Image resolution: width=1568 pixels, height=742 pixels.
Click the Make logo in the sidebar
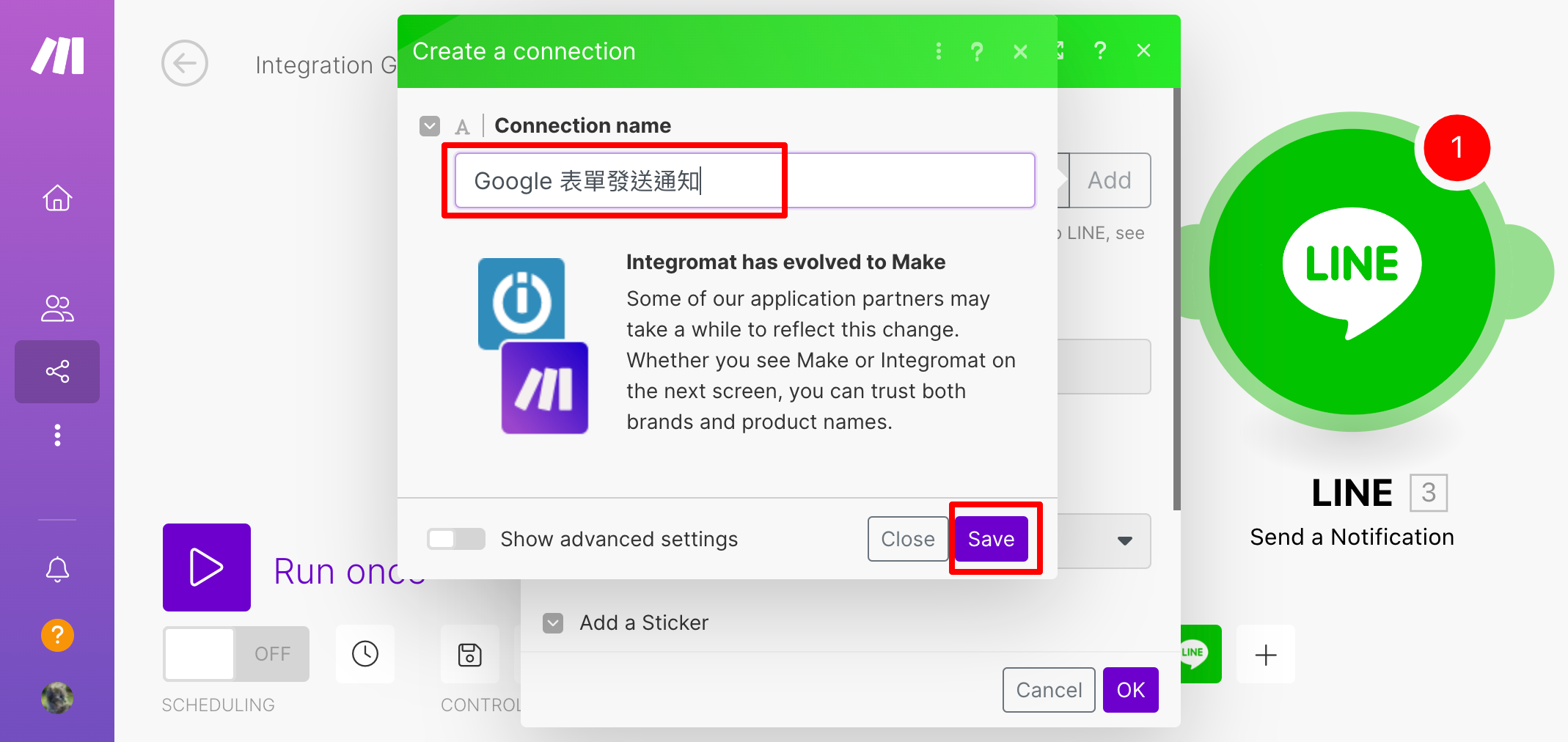[x=57, y=56]
